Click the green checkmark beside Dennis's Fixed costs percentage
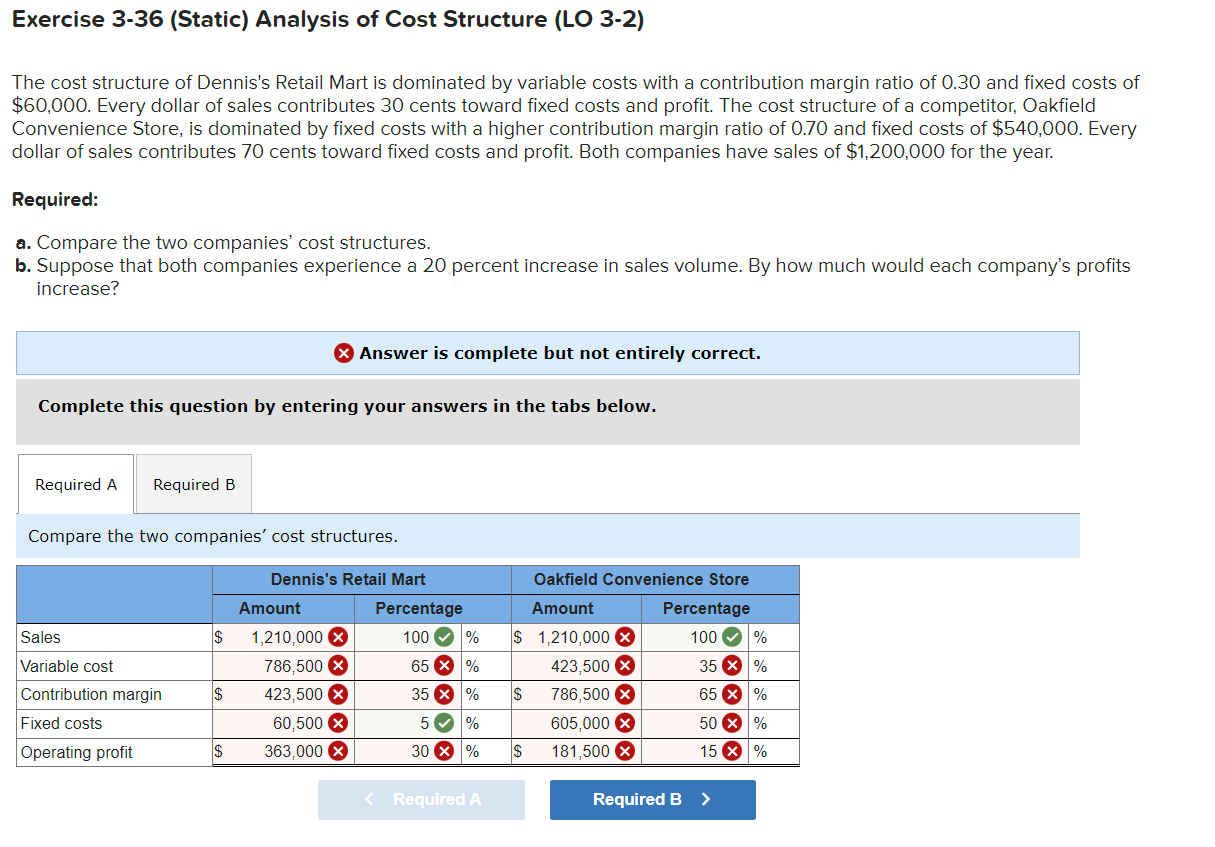This screenshot has height=847, width=1215. tap(444, 722)
